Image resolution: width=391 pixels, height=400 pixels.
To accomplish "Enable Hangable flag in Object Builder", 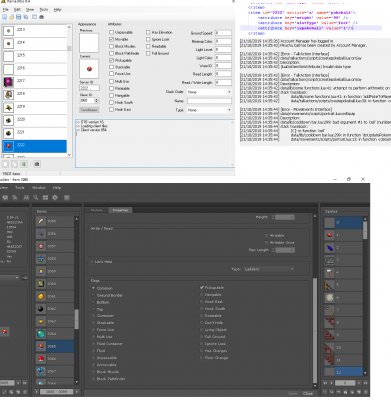I will (202, 295).
